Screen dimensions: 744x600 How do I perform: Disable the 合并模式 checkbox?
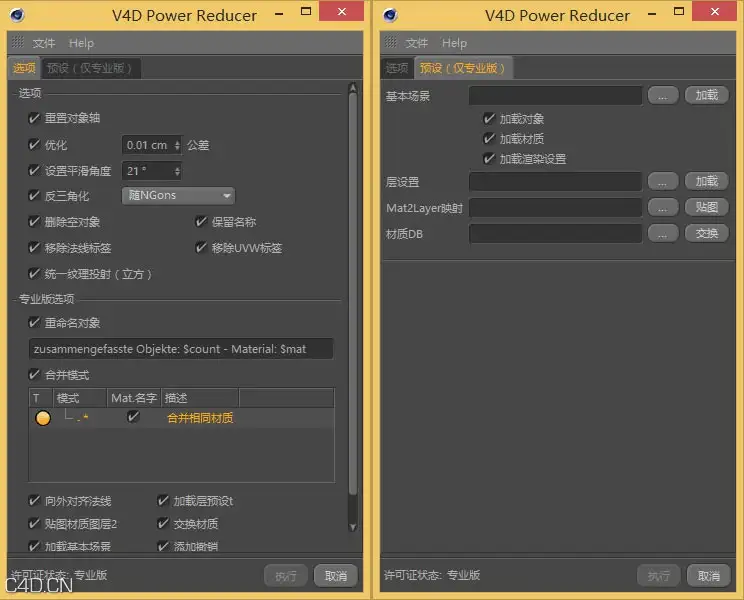pos(34,375)
